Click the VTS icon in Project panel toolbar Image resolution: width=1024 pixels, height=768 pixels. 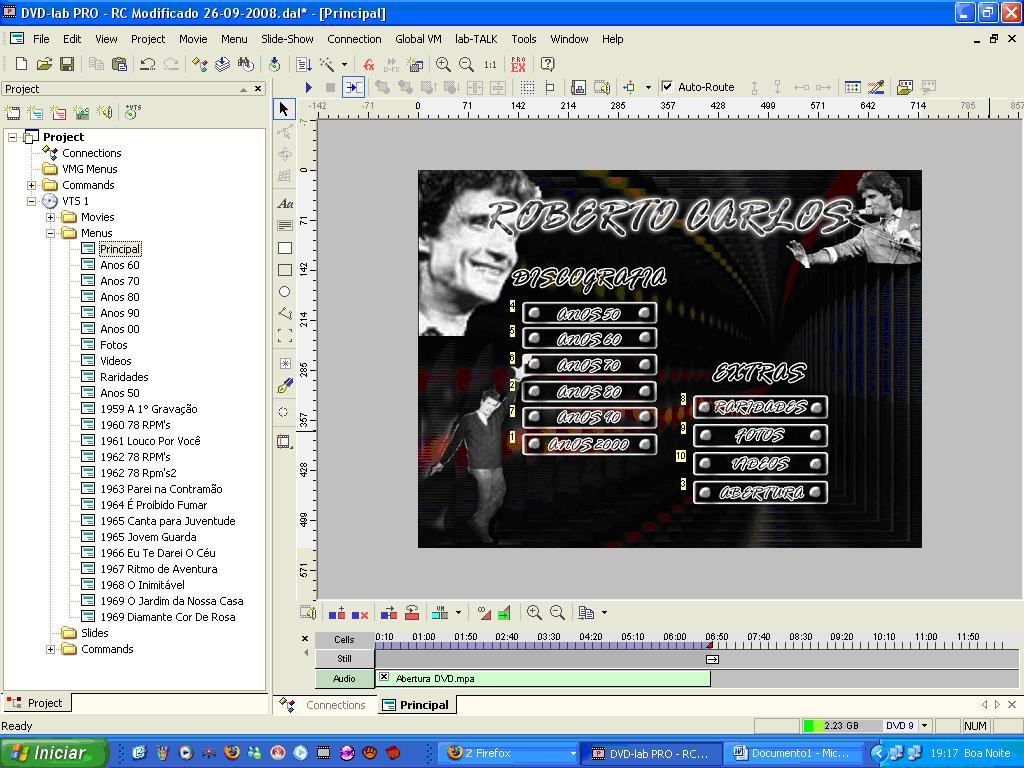point(132,112)
